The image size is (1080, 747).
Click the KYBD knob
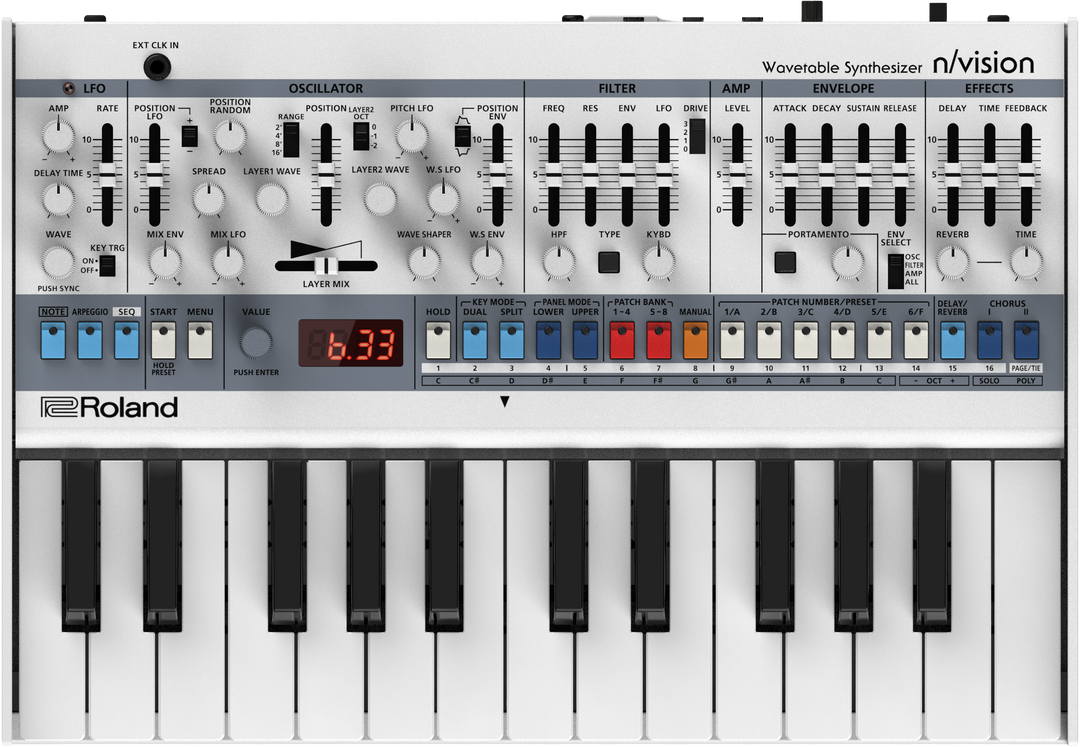point(658,262)
